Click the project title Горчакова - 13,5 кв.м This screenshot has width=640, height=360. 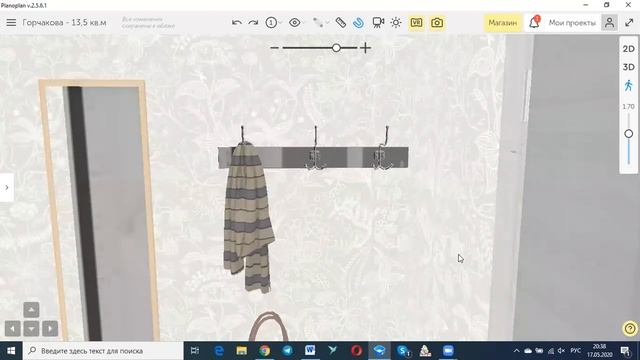64,23
